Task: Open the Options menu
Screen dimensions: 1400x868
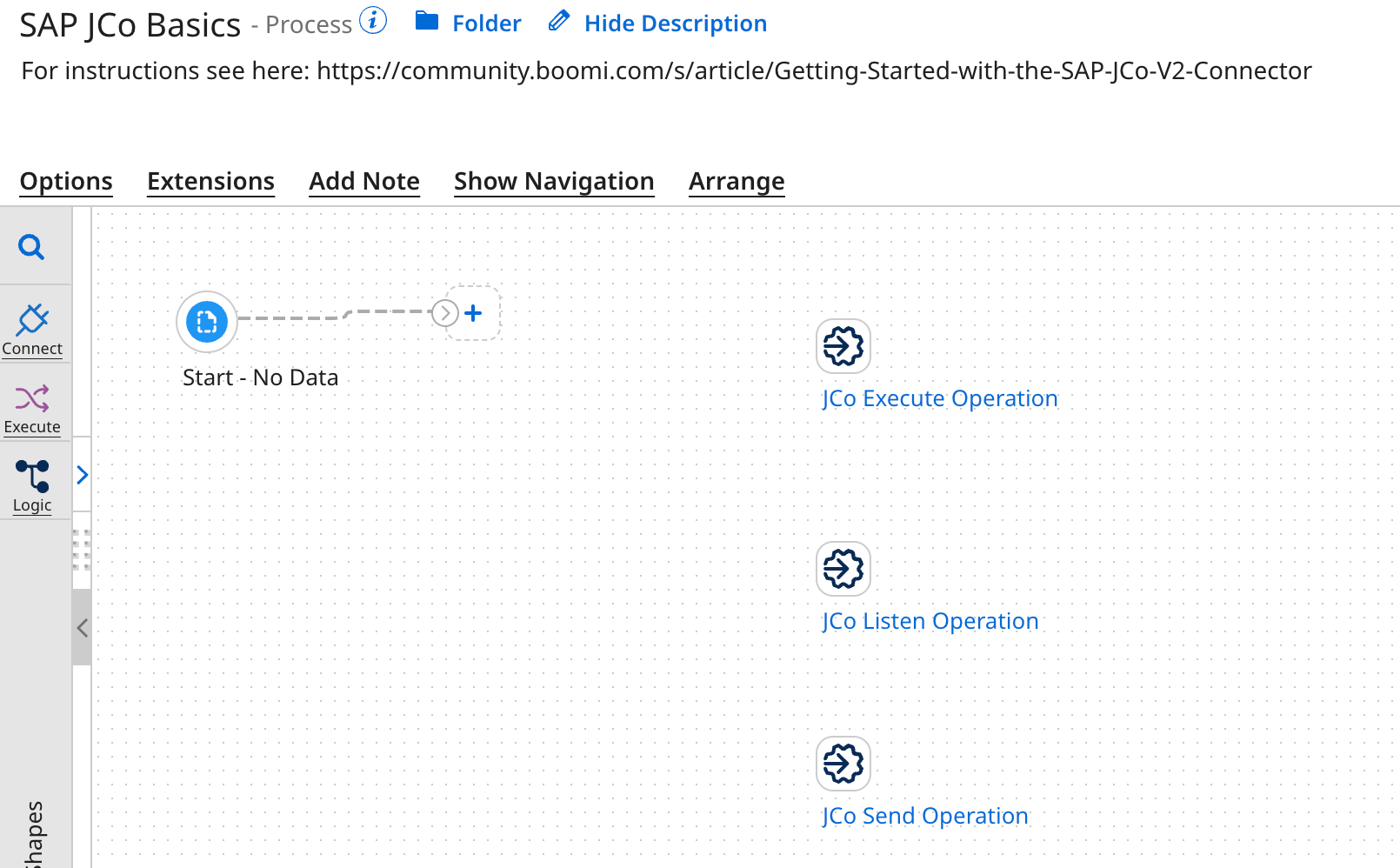Action: tap(65, 181)
